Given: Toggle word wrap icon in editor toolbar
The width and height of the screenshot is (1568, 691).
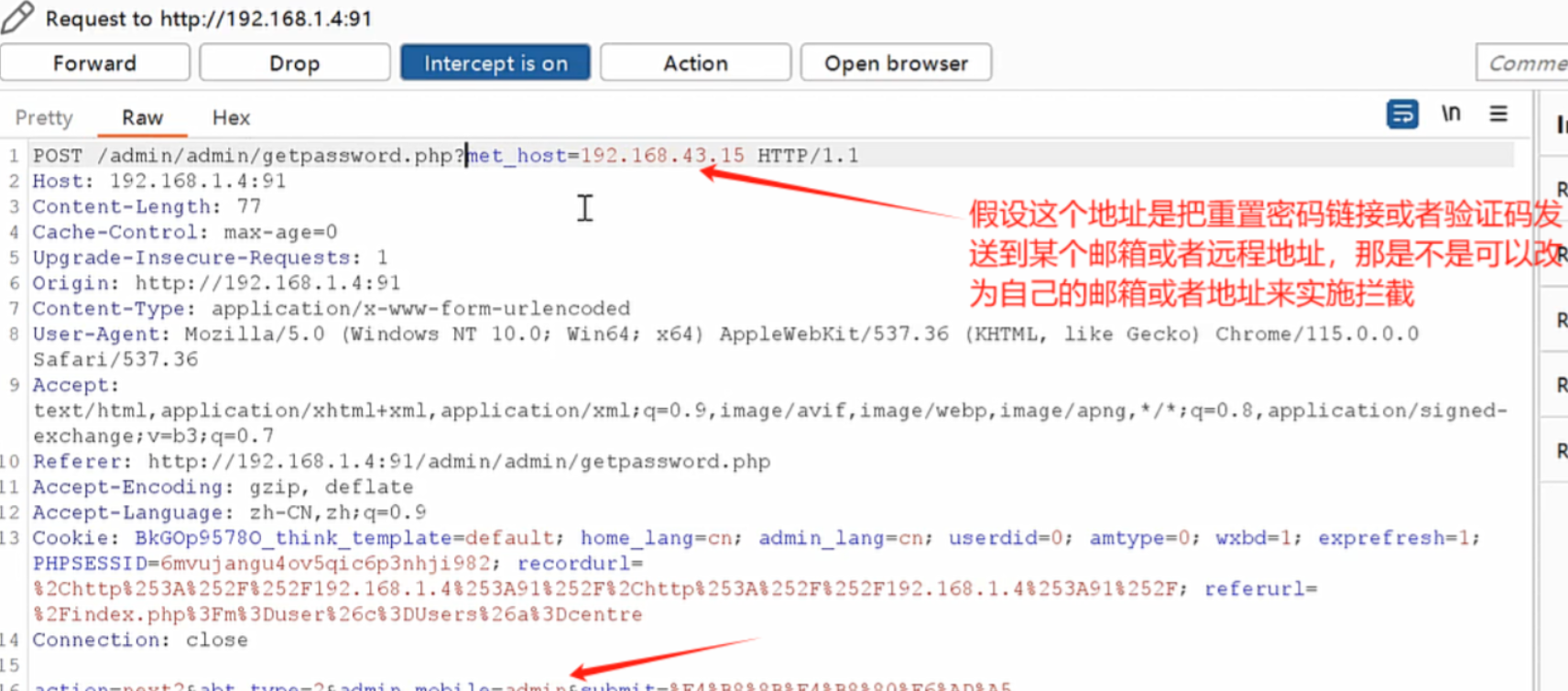Looking at the screenshot, I should (1402, 115).
